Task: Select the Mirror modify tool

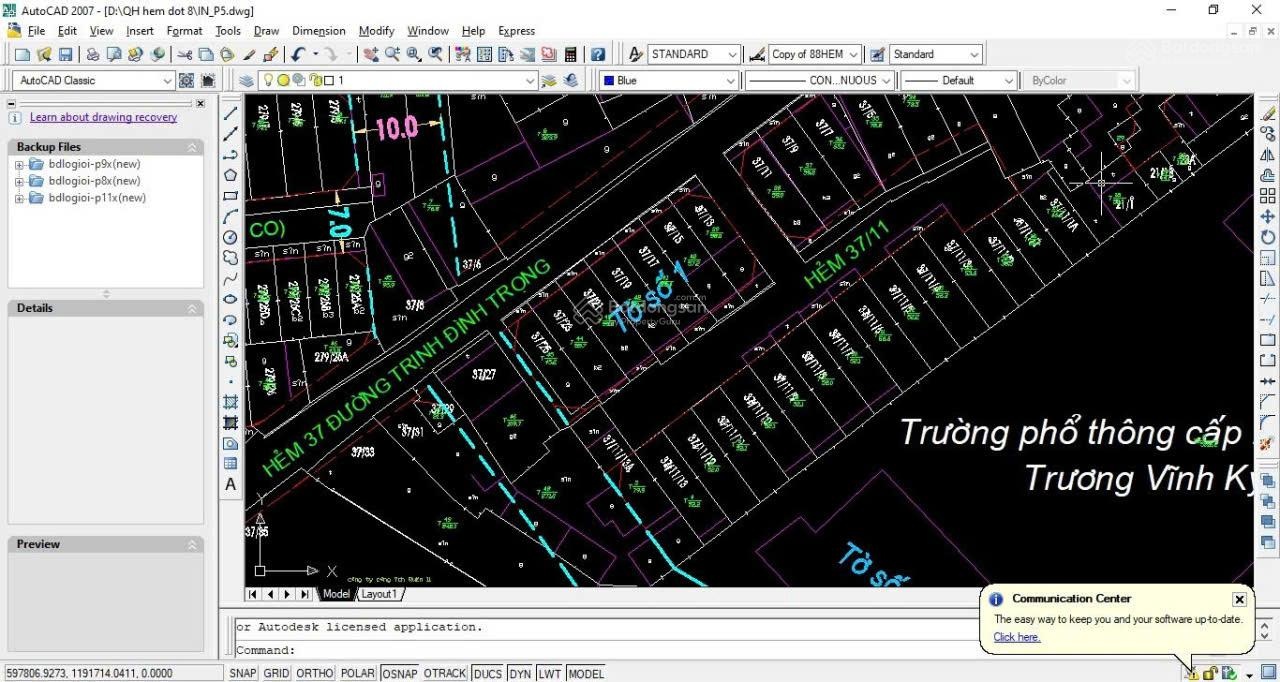Action: pyautogui.click(x=1268, y=155)
